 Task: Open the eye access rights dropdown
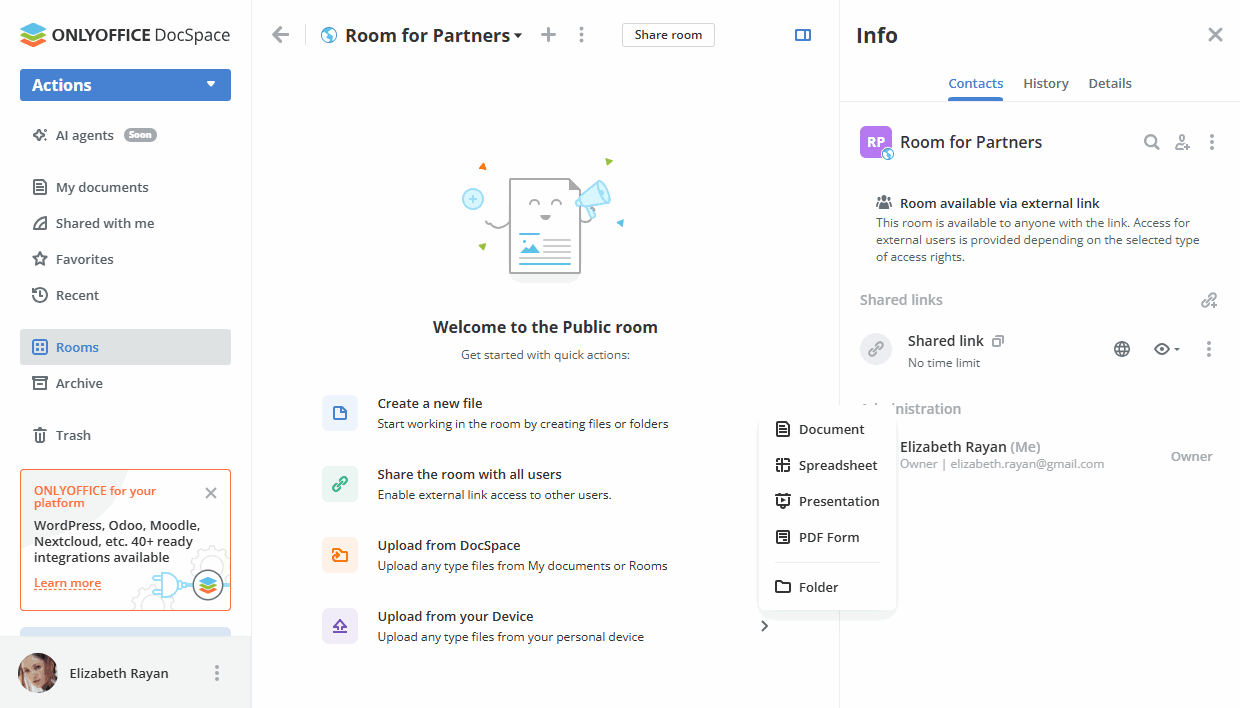1166,349
